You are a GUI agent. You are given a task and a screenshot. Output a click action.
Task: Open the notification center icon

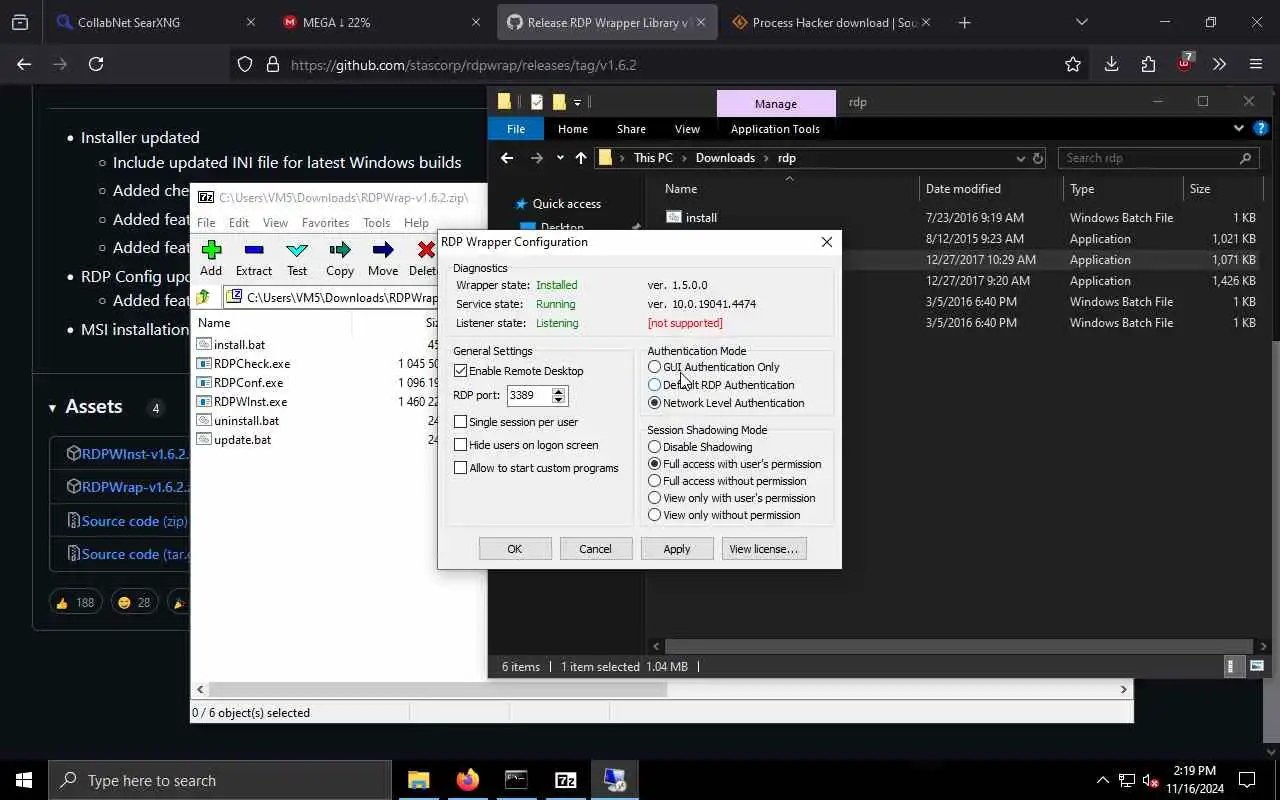click(x=1247, y=780)
